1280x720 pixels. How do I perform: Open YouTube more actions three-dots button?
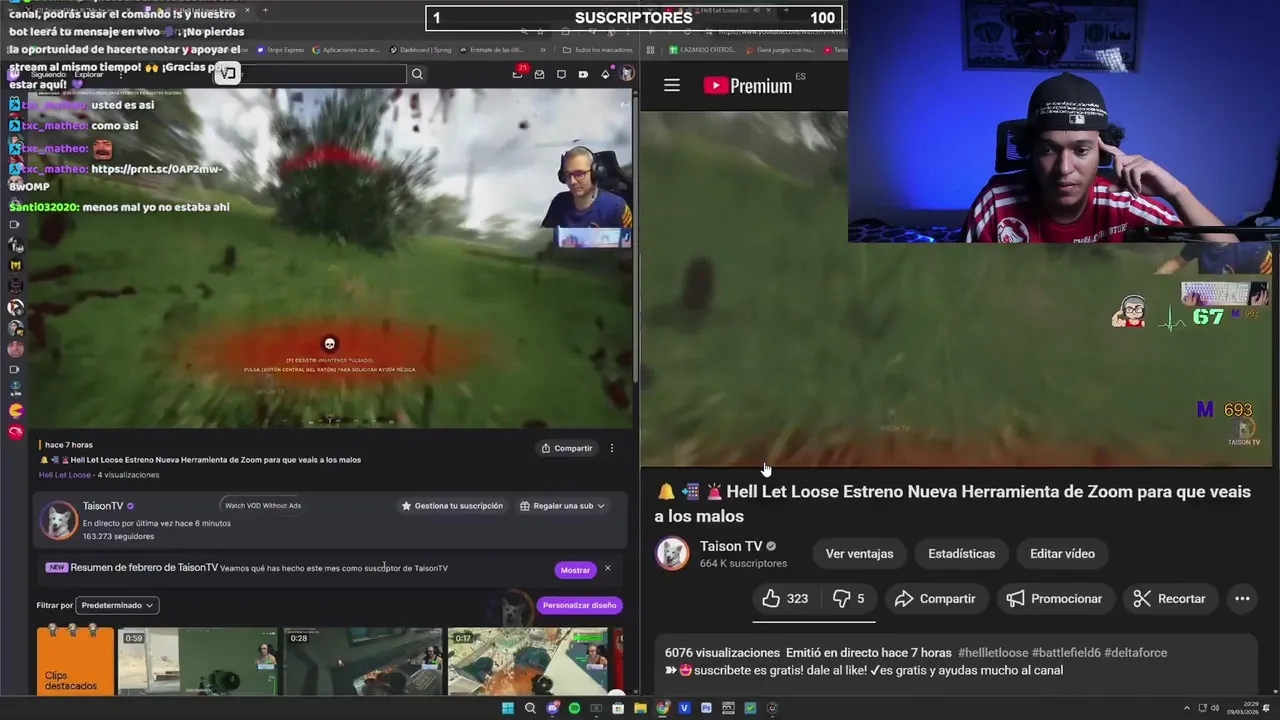point(1242,599)
